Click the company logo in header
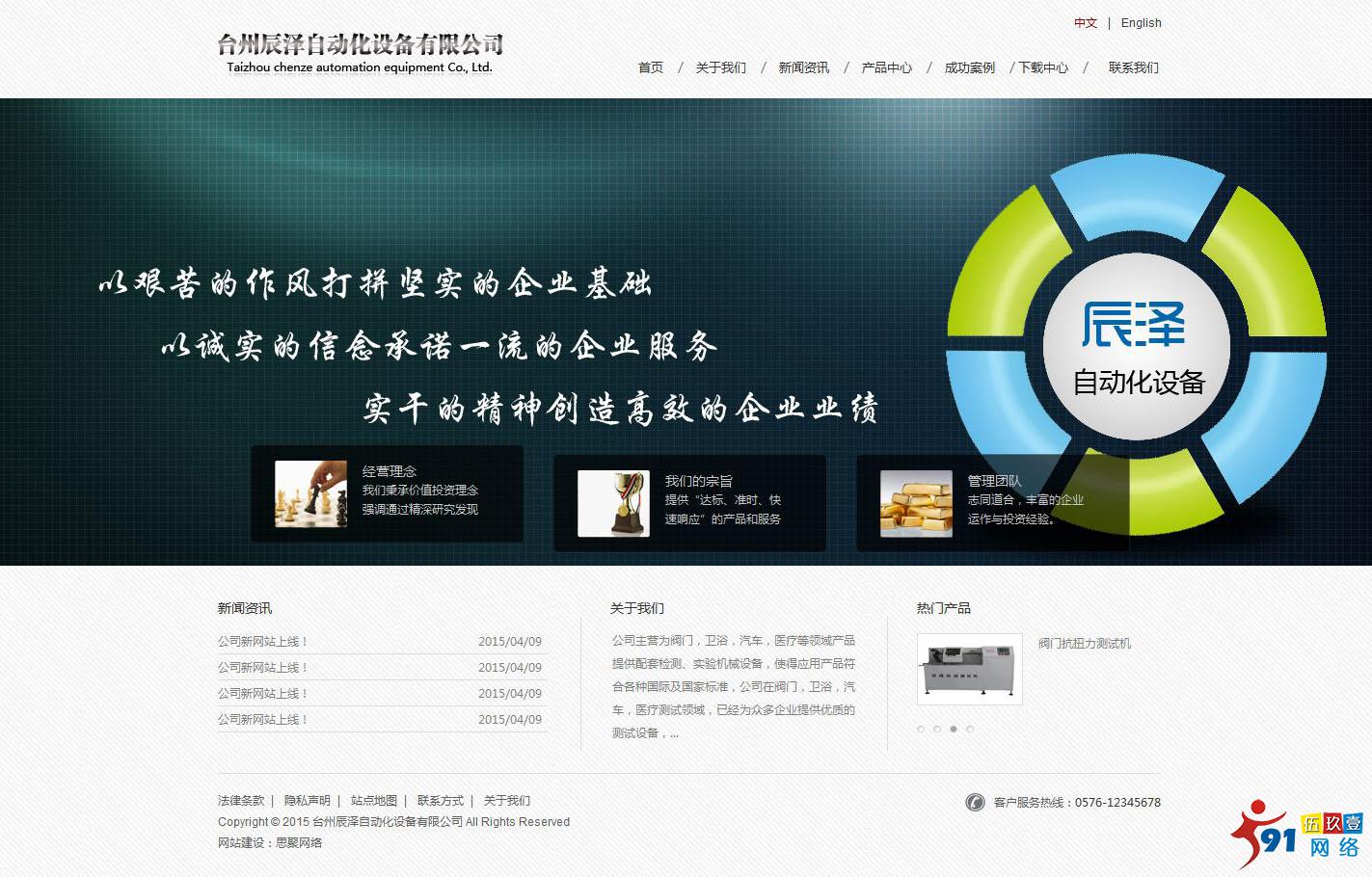Image resolution: width=1372 pixels, height=877 pixels. pos(360,53)
